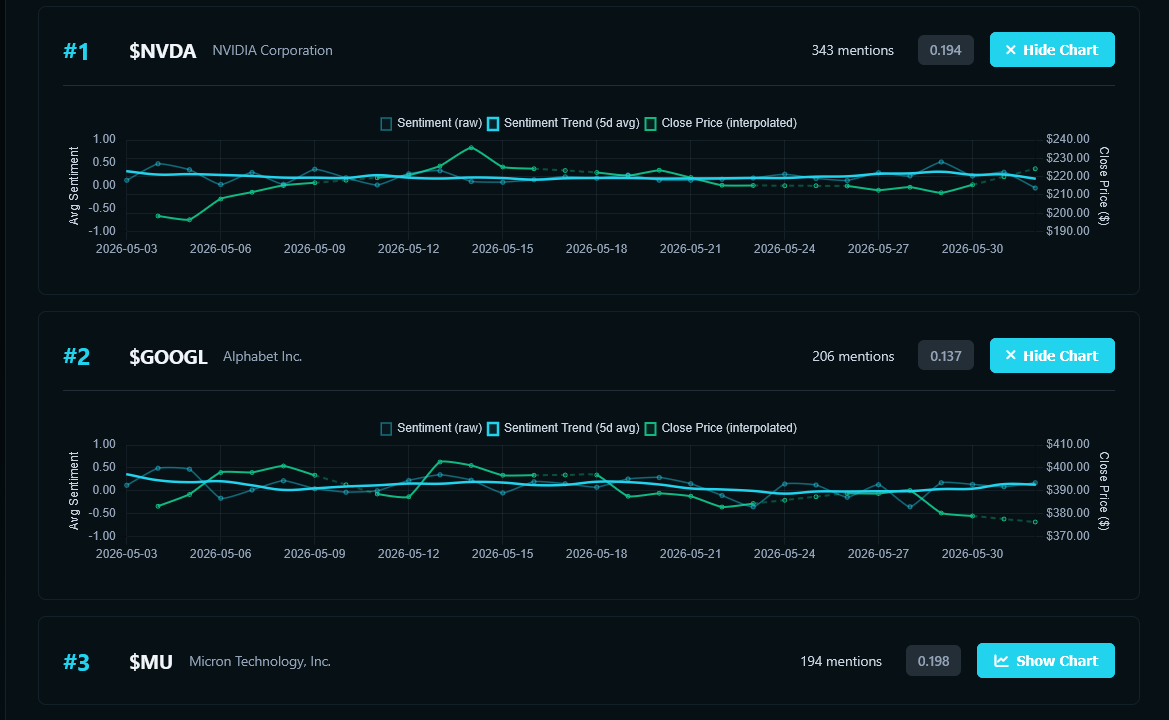Click $190.00 axis label in NVDA chart
Image resolution: width=1169 pixels, height=720 pixels.
1068,231
